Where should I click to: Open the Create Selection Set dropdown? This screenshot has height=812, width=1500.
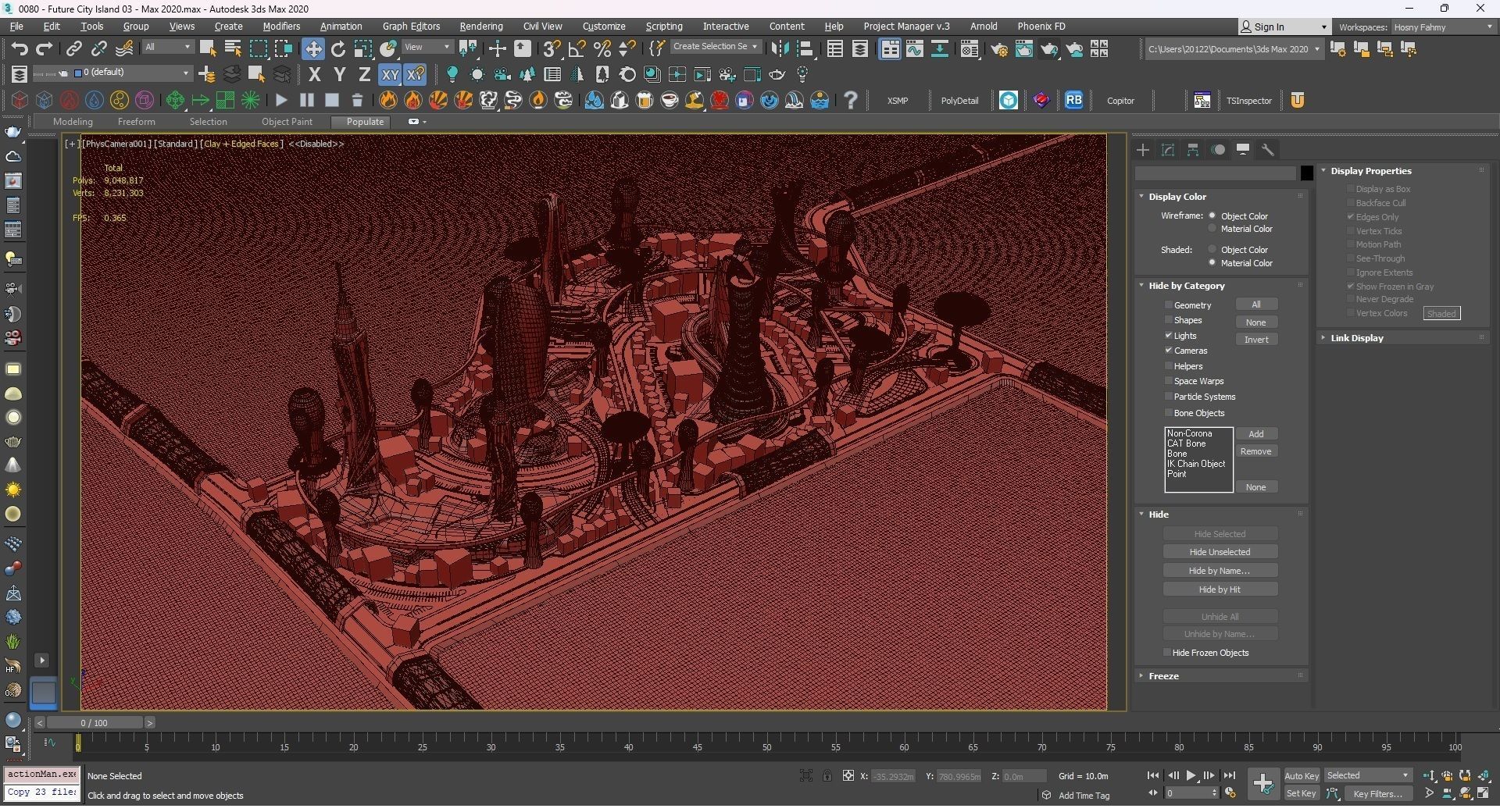click(x=715, y=47)
